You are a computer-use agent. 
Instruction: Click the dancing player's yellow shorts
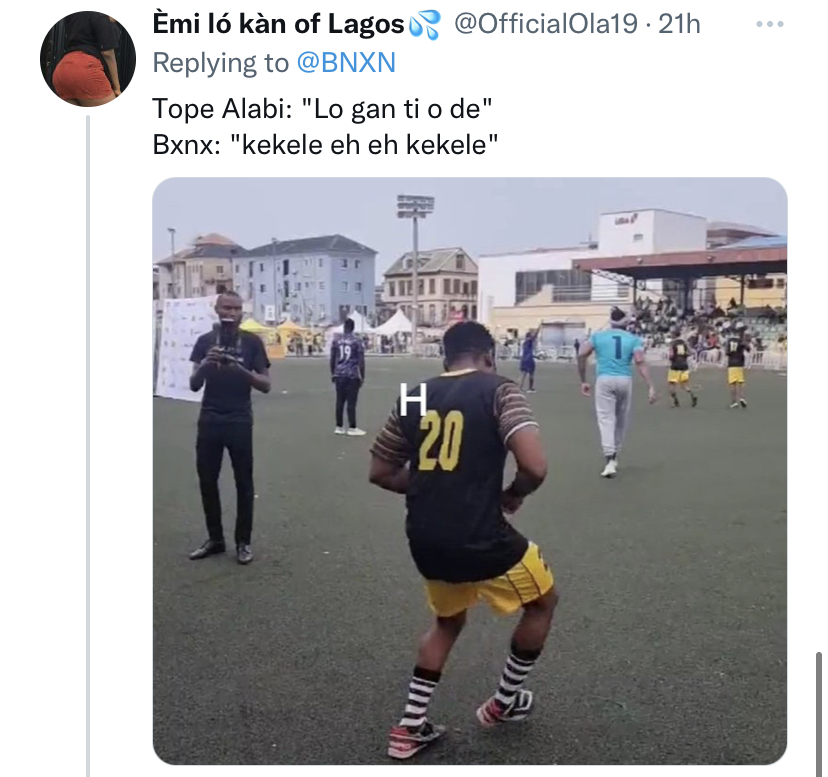[x=492, y=586]
